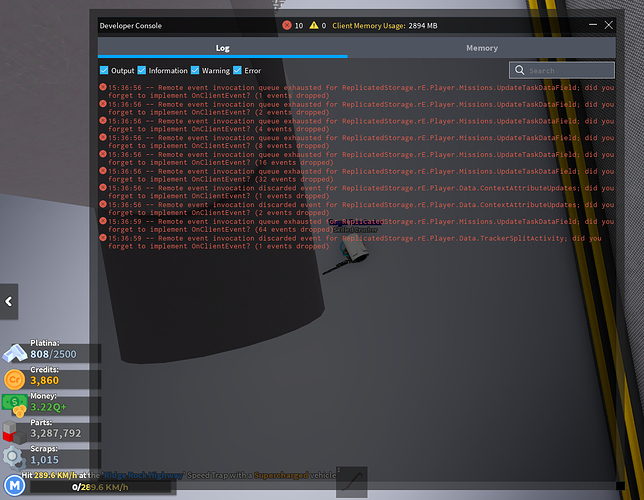This screenshot has width=644, height=500.
Task: Click the Credits value 3,860
Action: [x=44, y=380]
